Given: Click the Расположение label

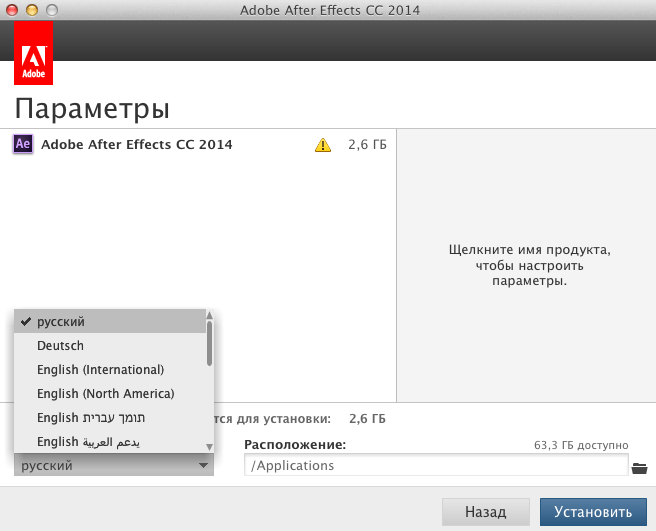Looking at the screenshot, I should click(x=295, y=444).
